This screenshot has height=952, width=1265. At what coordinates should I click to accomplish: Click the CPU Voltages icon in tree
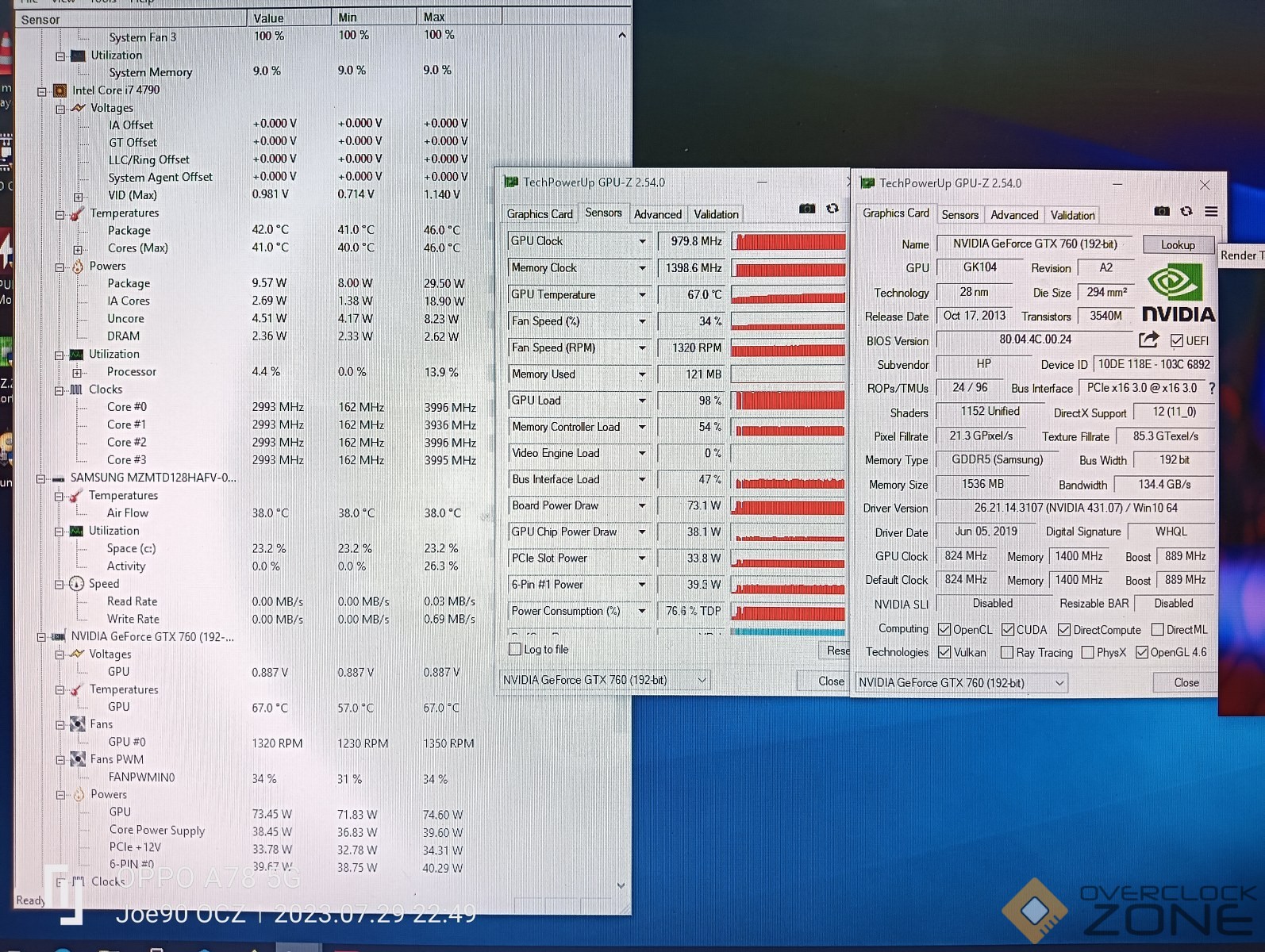coord(78,108)
